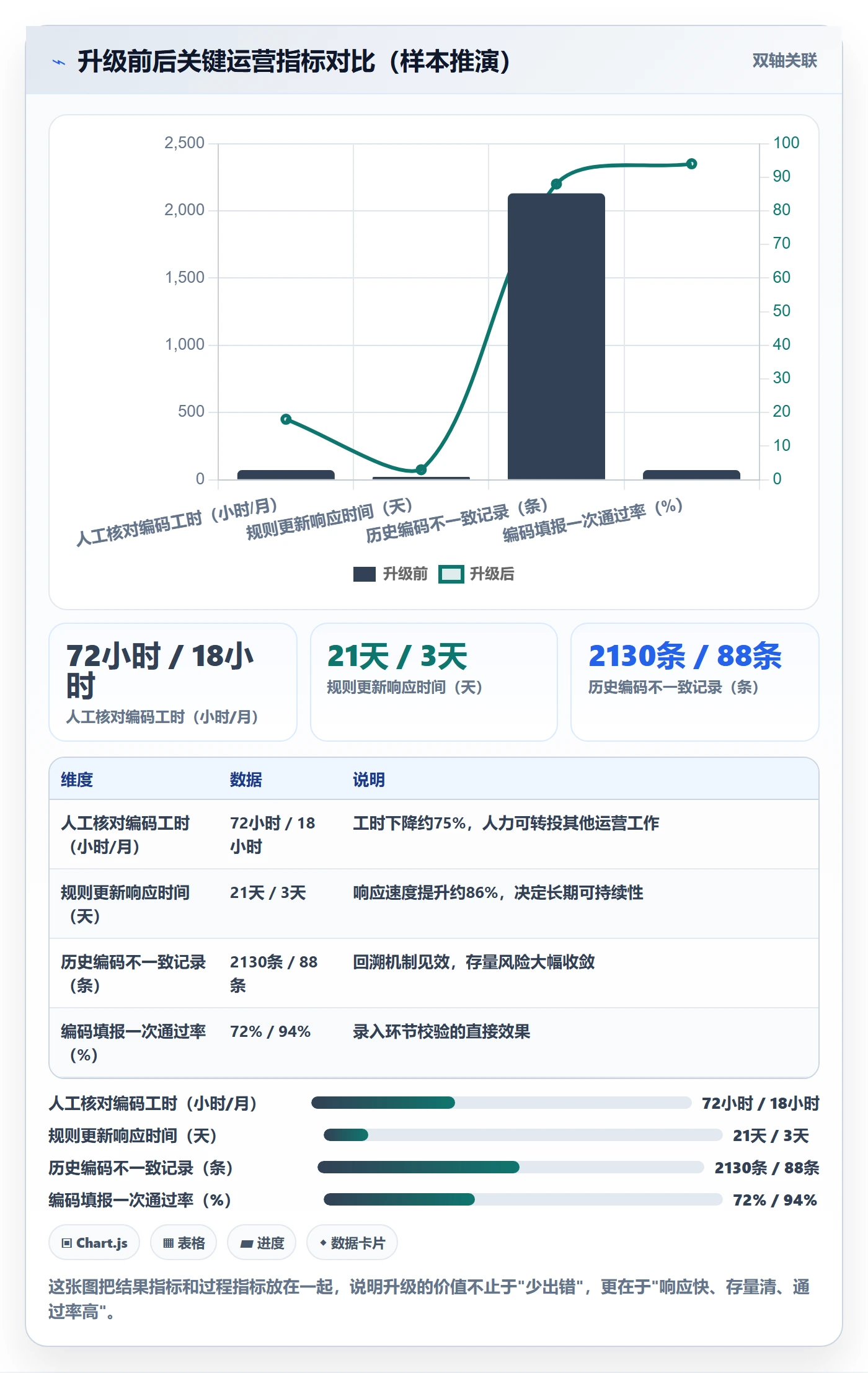Click the 人工核对编码工时 progress bar
The width and height of the screenshot is (868, 1373).
click(x=501, y=1103)
